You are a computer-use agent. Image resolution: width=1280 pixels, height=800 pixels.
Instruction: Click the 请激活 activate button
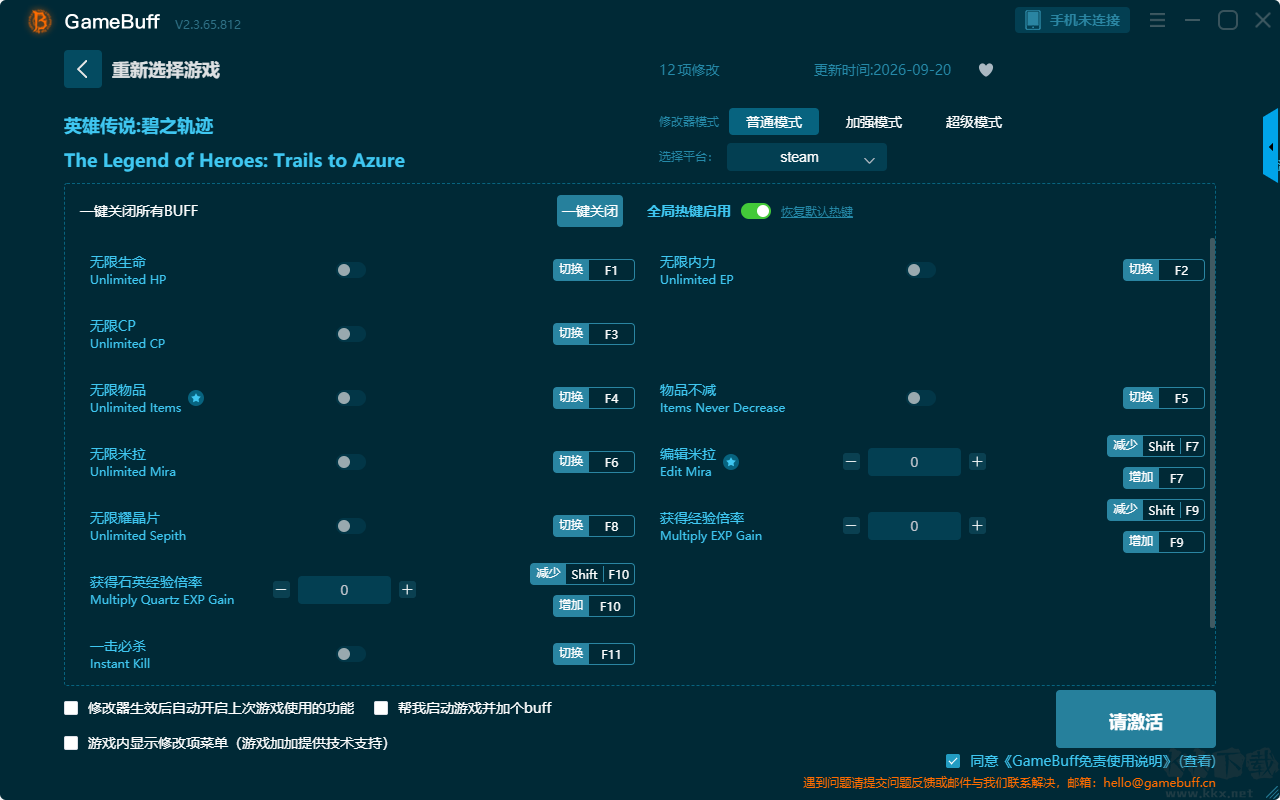(1136, 720)
